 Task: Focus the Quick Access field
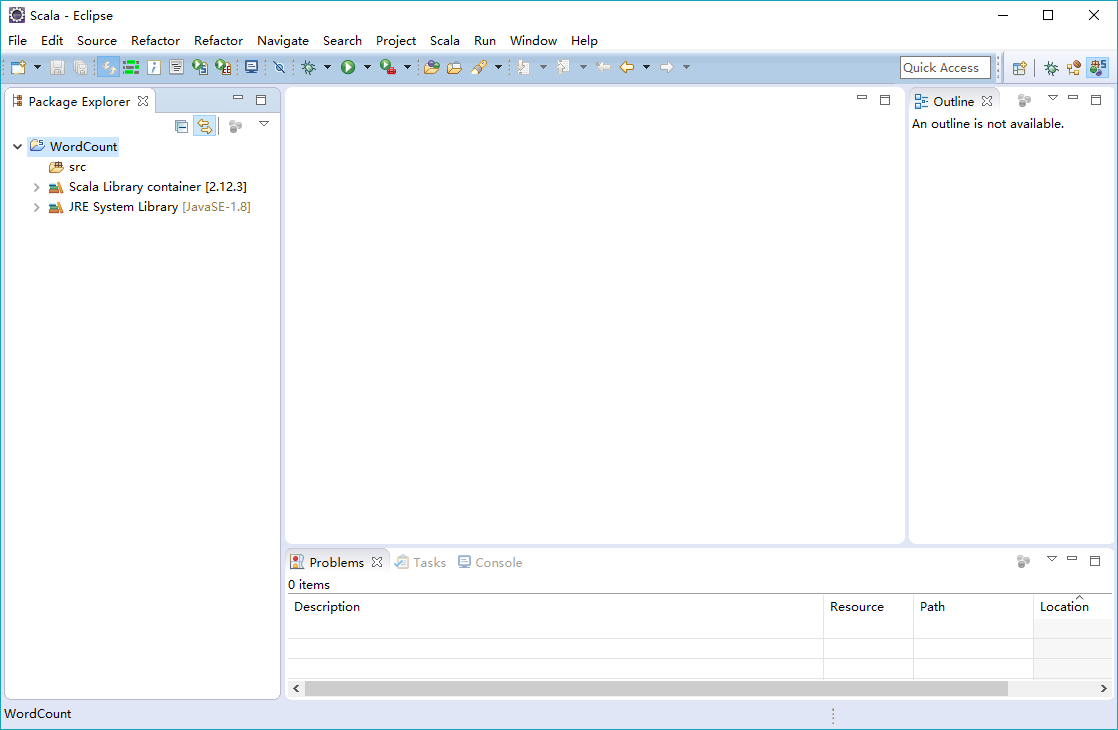click(945, 68)
